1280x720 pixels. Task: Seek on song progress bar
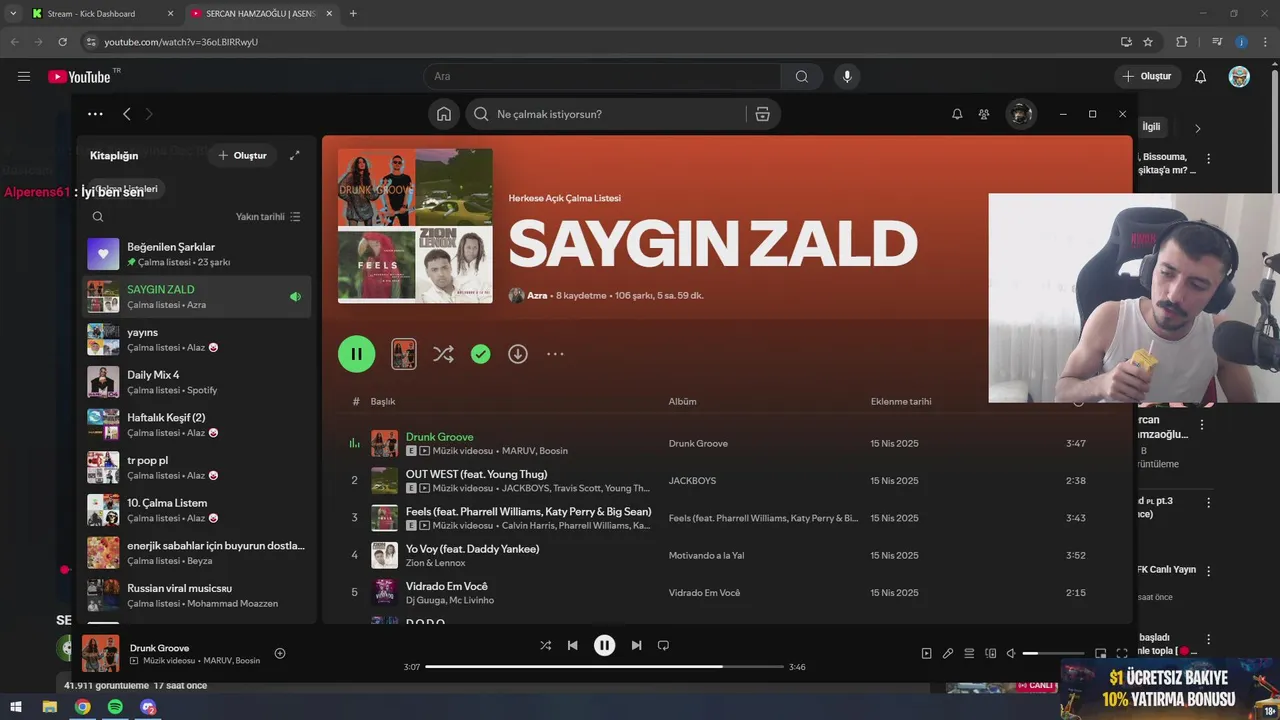604,667
